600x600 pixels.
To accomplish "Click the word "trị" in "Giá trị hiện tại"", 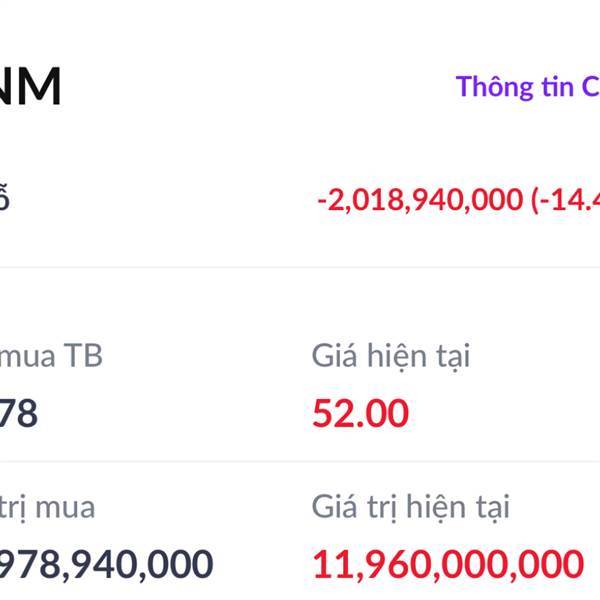I will [376, 507].
